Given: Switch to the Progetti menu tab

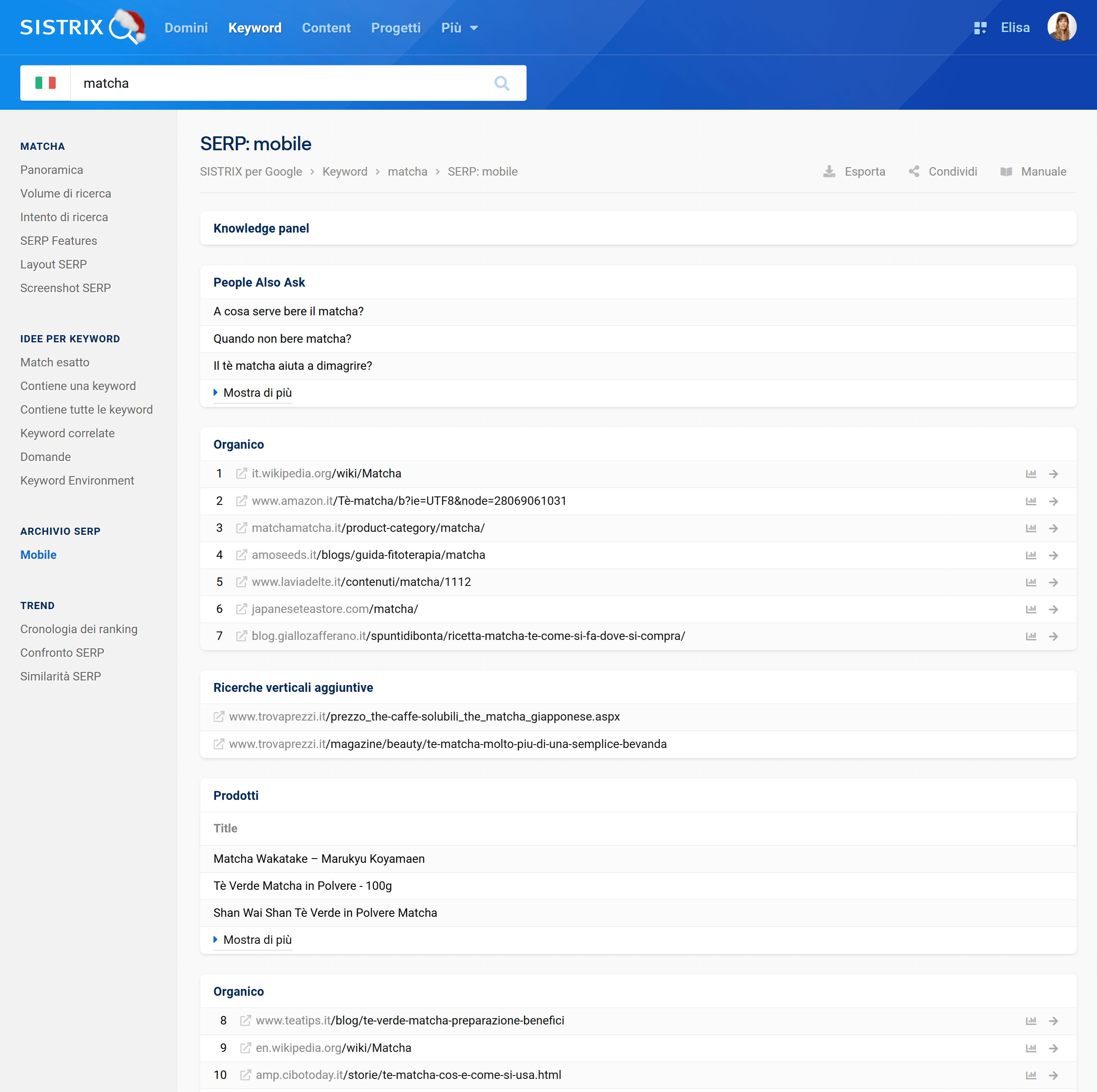Looking at the screenshot, I should tap(396, 28).
